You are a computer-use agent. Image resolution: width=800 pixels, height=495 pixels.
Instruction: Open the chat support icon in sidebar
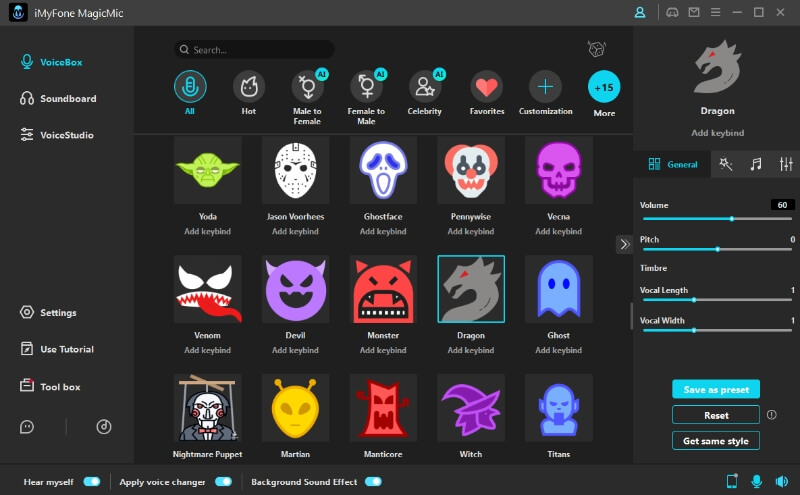pos(27,427)
